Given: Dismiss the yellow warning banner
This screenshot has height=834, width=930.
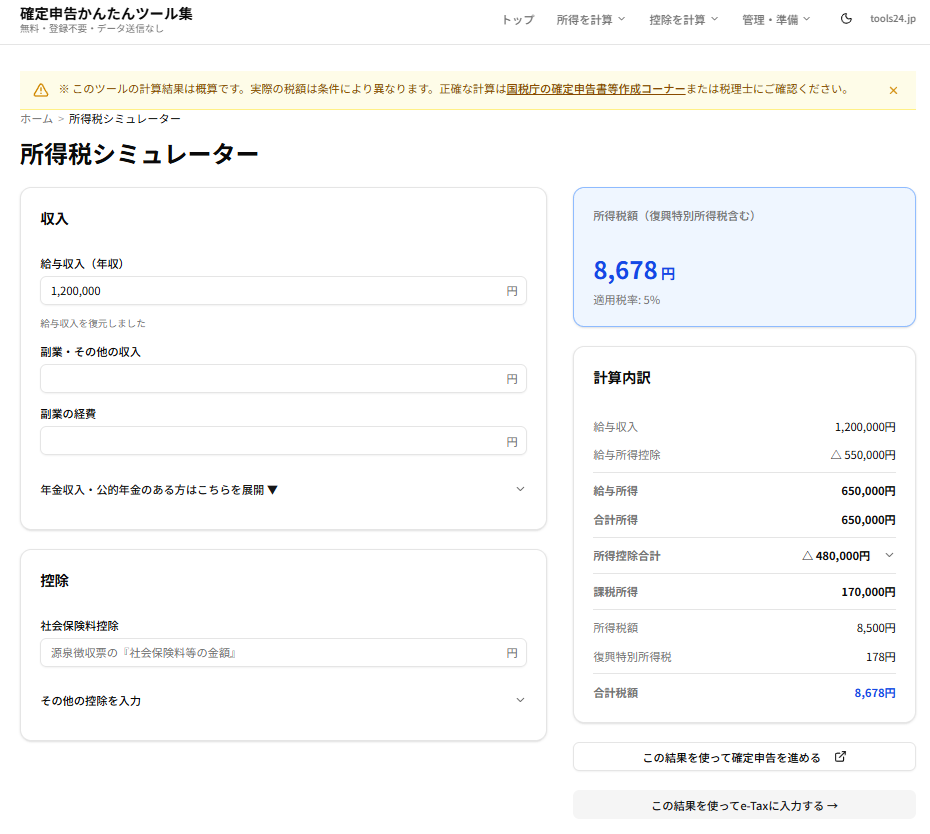Looking at the screenshot, I should coord(893,90).
